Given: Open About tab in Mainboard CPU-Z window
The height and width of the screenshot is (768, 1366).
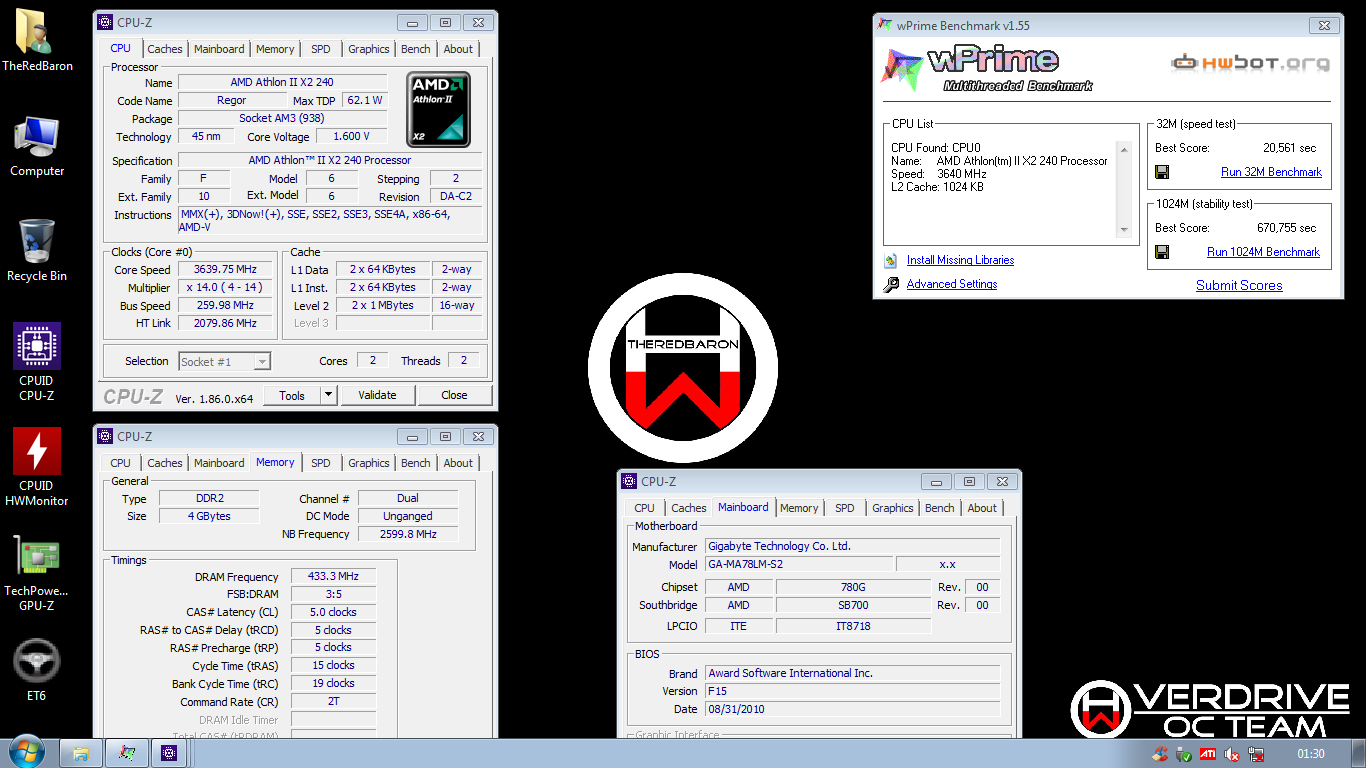Looking at the screenshot, I should pos(982,508).
